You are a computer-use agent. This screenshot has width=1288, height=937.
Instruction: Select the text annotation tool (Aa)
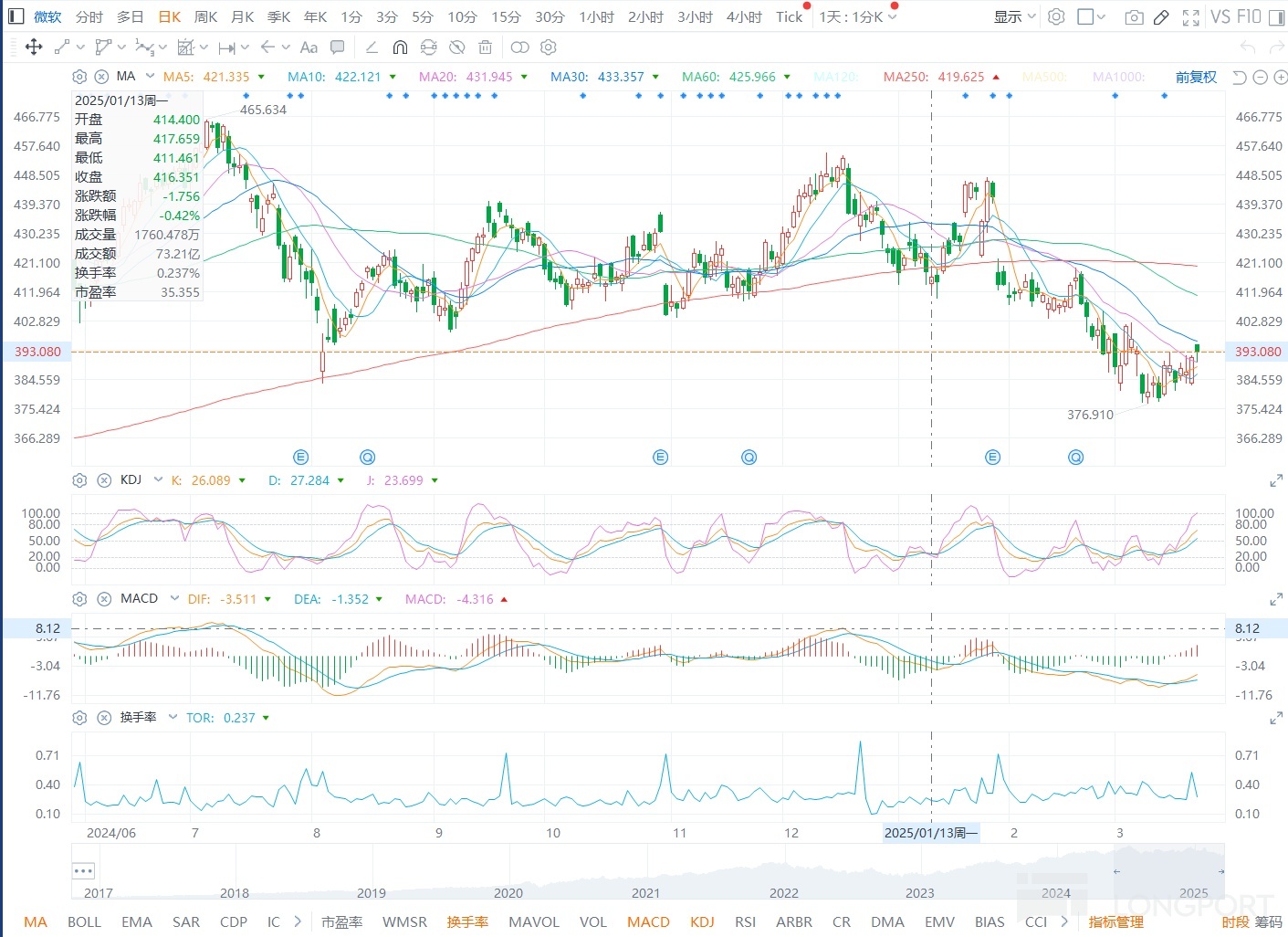[x=309, y=47]
